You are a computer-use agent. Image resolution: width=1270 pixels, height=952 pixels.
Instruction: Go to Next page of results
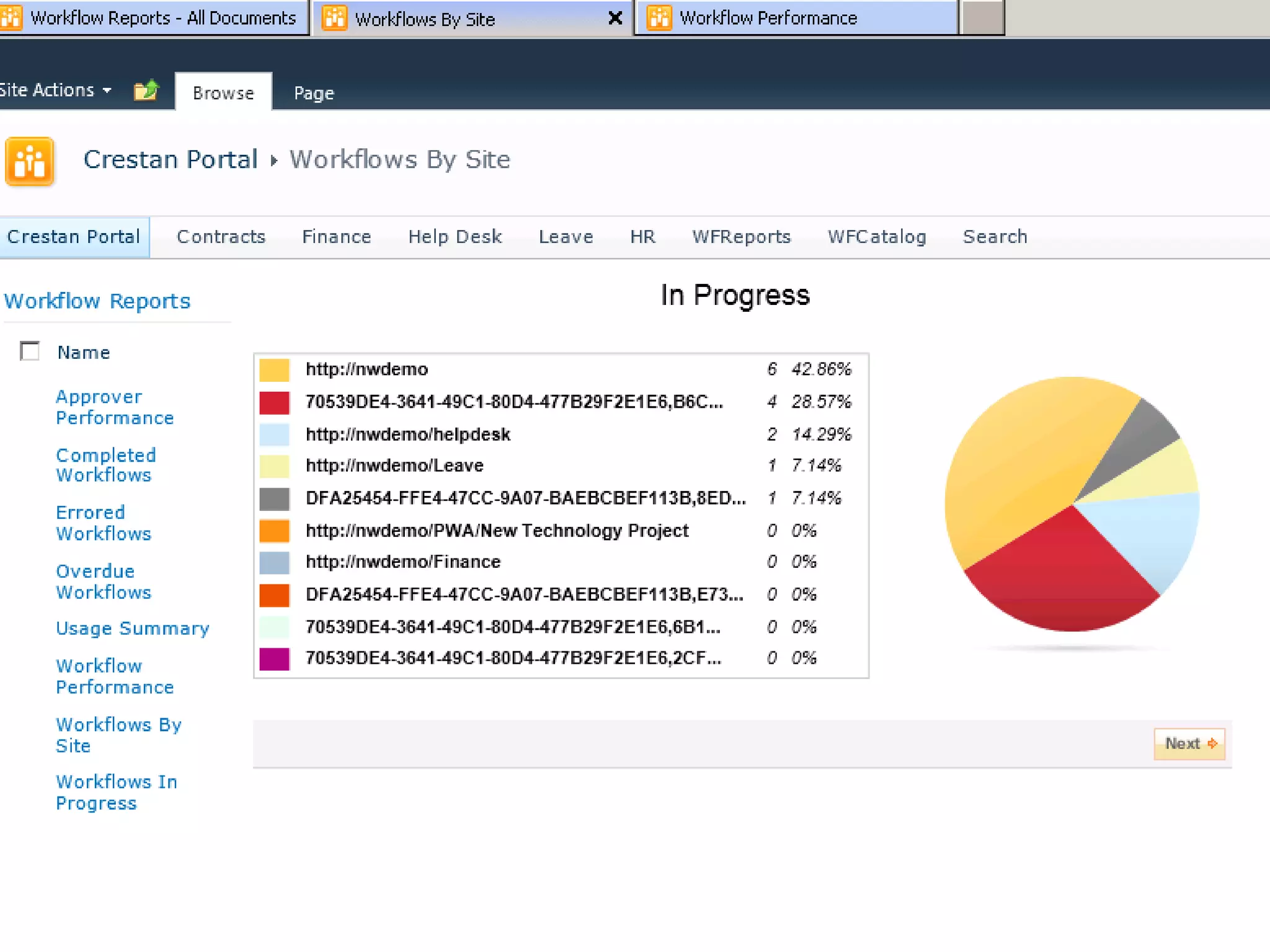[x=1189, y=744]
